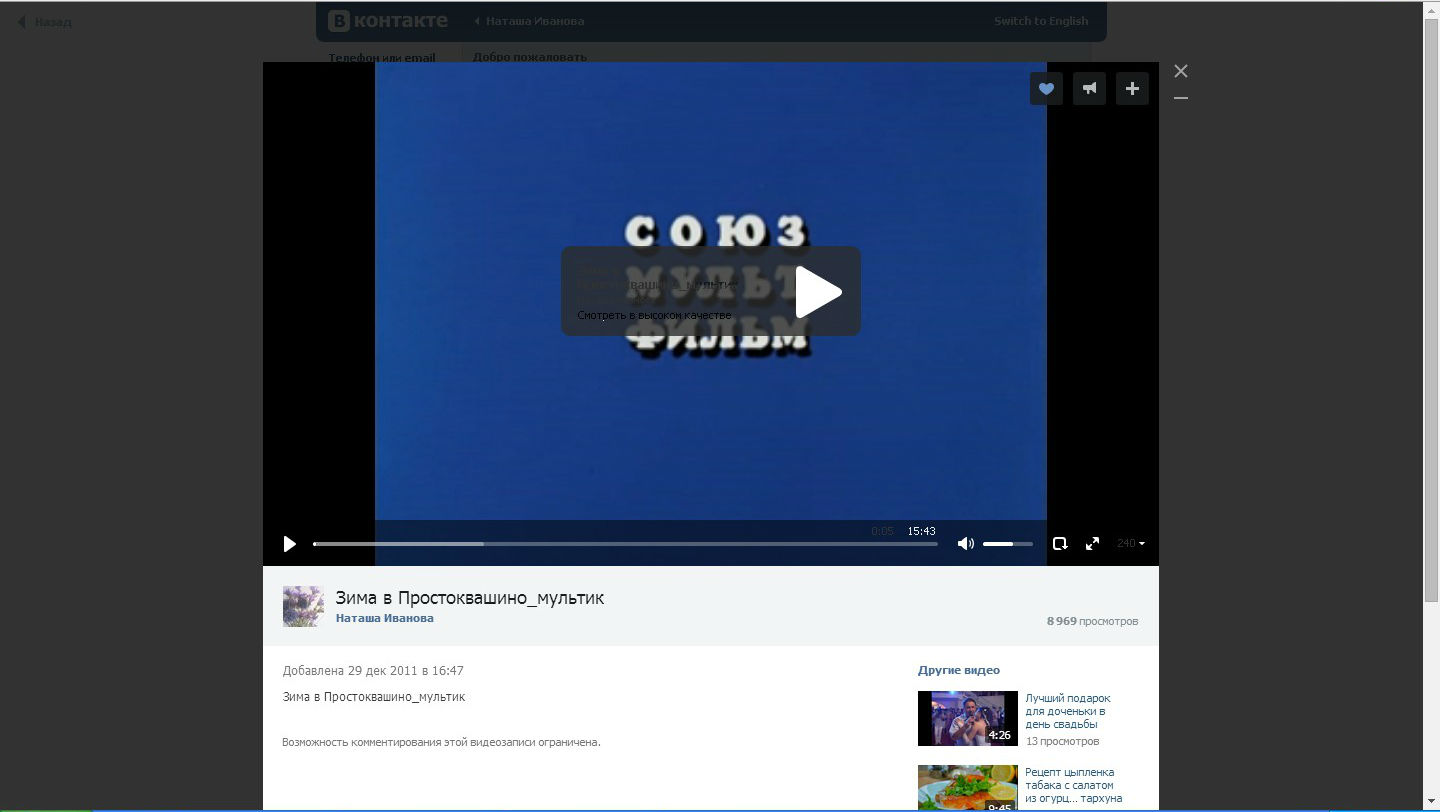1440x812 pixels.
Task: Close the video popup with X
Action: (1181, 71)
